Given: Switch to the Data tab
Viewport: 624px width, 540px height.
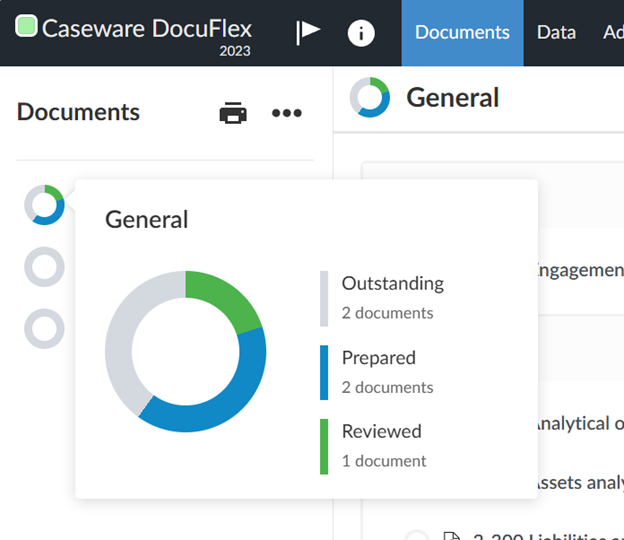Looking at the screenshot, I should (556, 33).
